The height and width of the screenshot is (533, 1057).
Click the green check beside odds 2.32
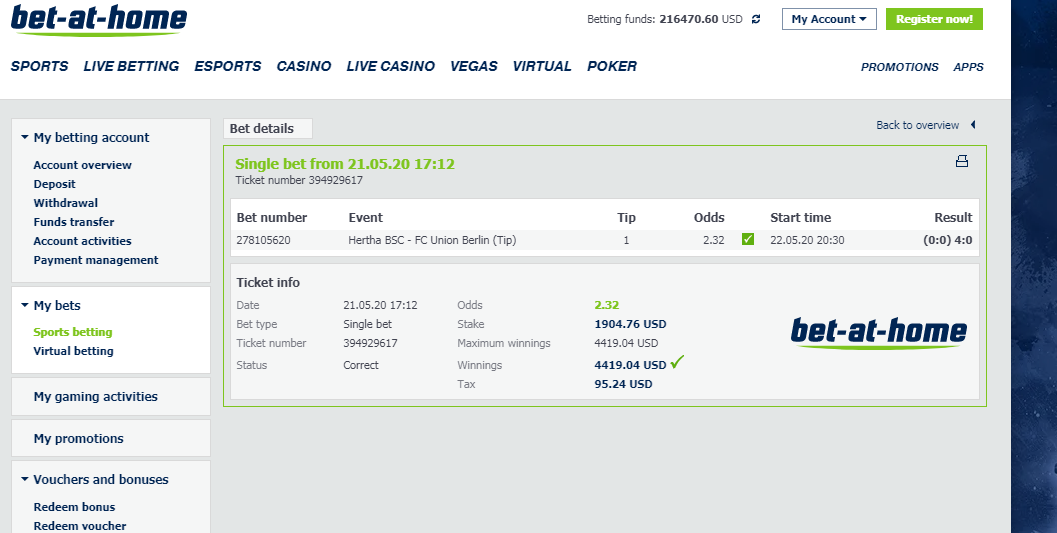[748, 239]
